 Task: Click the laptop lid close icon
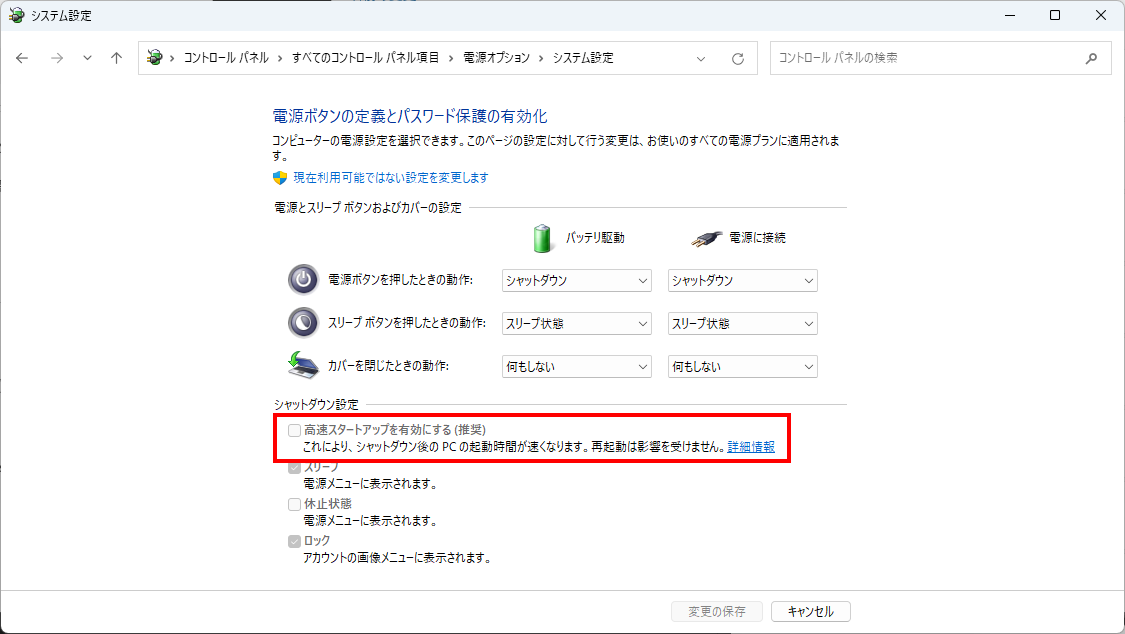[303, 365]
